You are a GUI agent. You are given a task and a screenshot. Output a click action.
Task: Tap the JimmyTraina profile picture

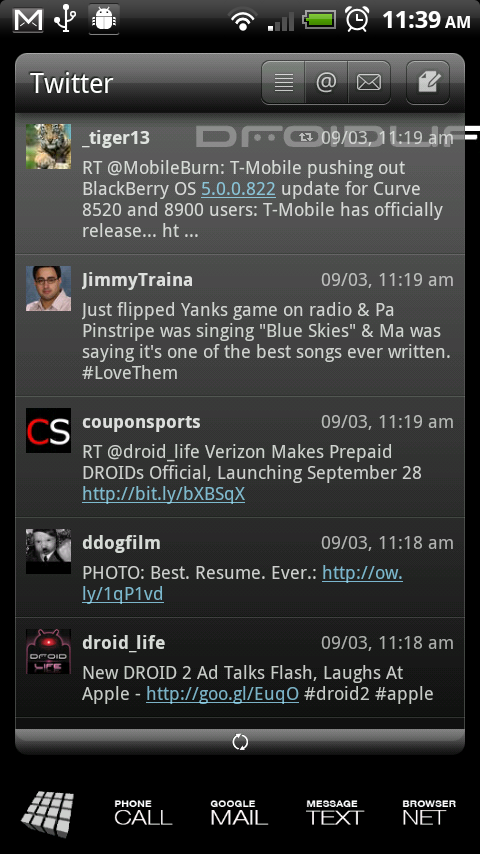coord(48,288)
